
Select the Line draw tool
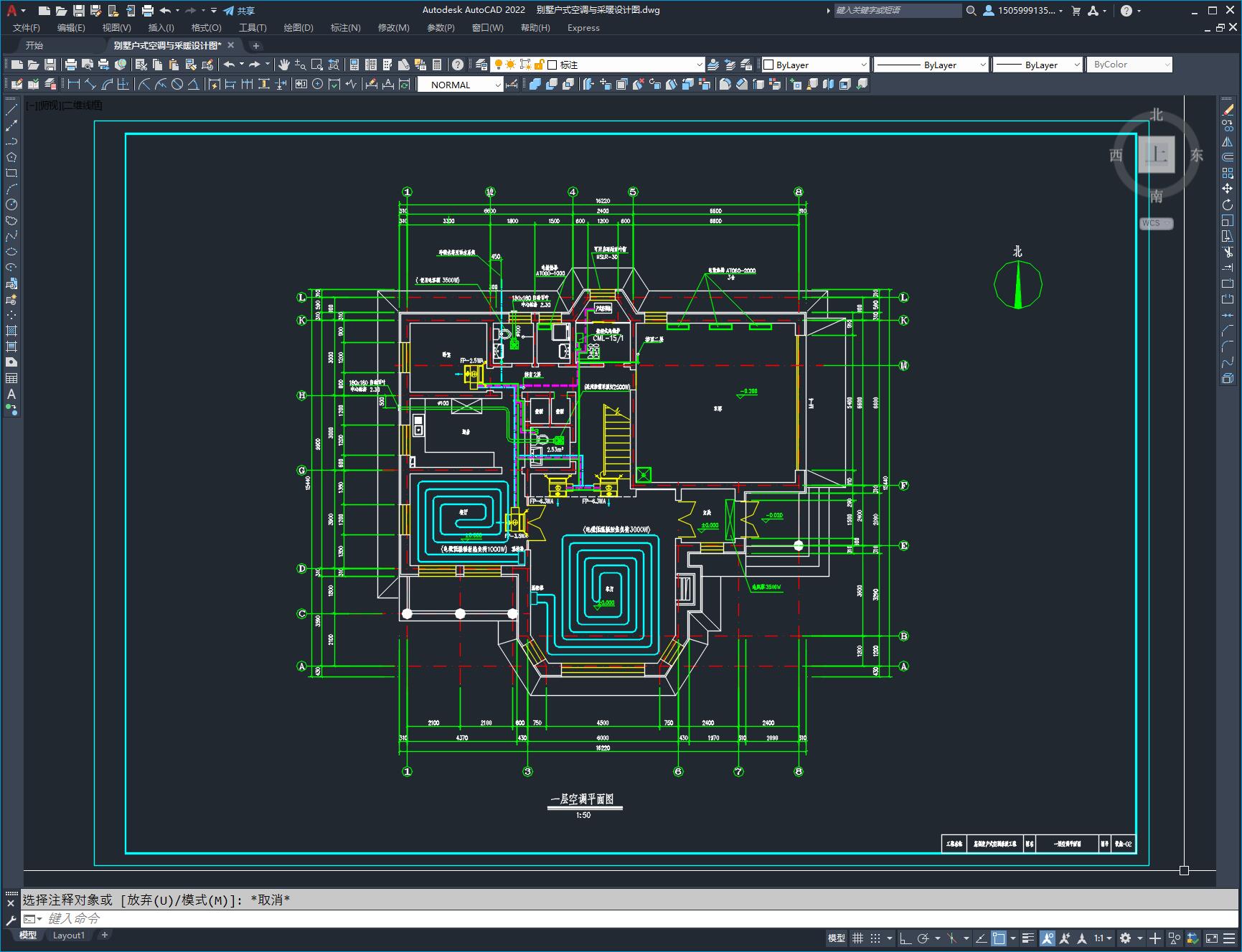[x=11, y=110]
